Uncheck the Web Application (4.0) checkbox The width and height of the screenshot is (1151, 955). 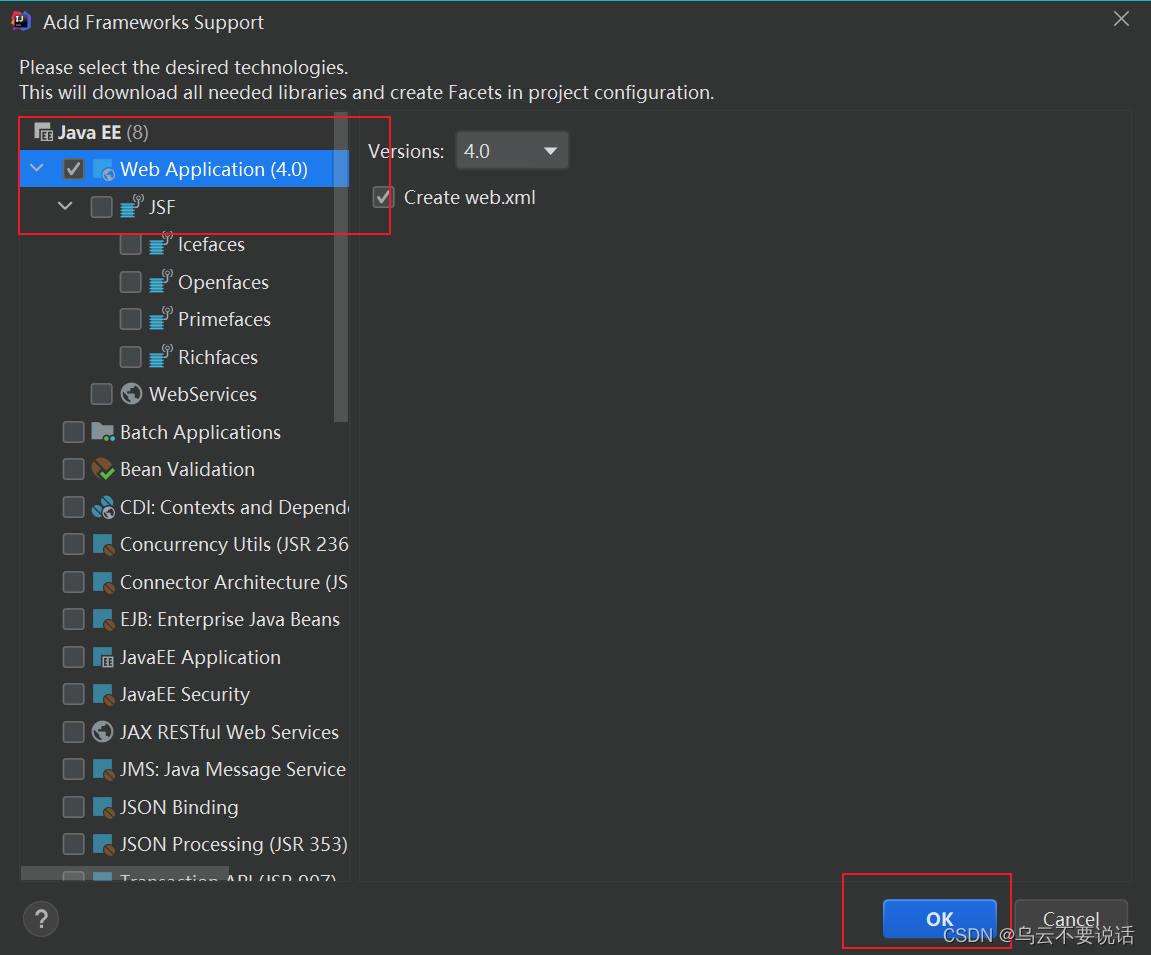click(73, 170)
